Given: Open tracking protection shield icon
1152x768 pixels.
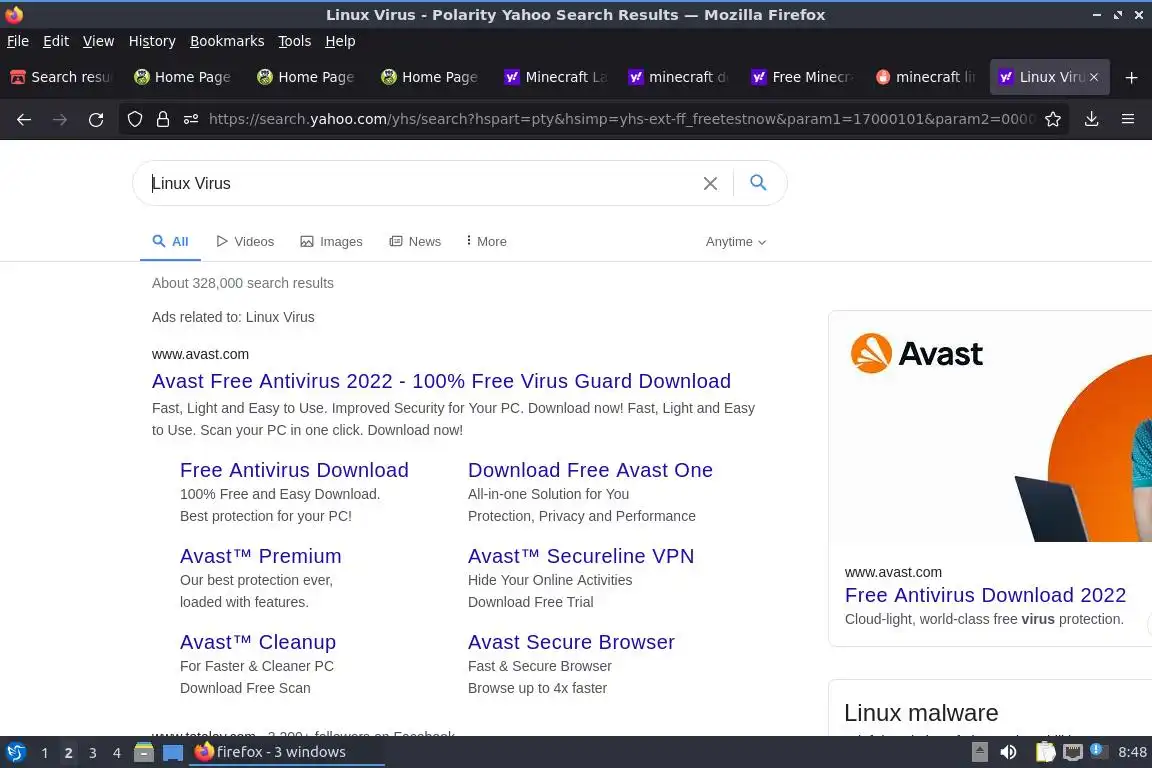Looking at the screenshot, I should pos(134,119).
